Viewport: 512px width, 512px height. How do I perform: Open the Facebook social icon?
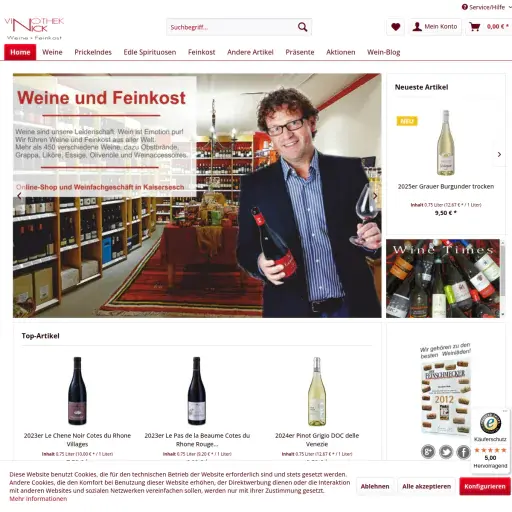click(x=464, y=452)
